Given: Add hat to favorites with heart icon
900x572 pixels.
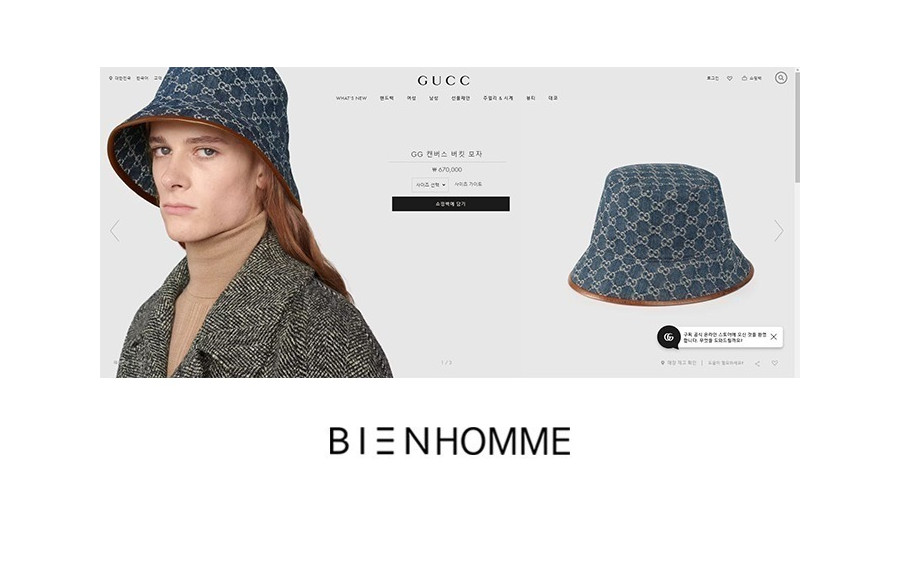Looking at the screenshot, I should tap(774, 363).
